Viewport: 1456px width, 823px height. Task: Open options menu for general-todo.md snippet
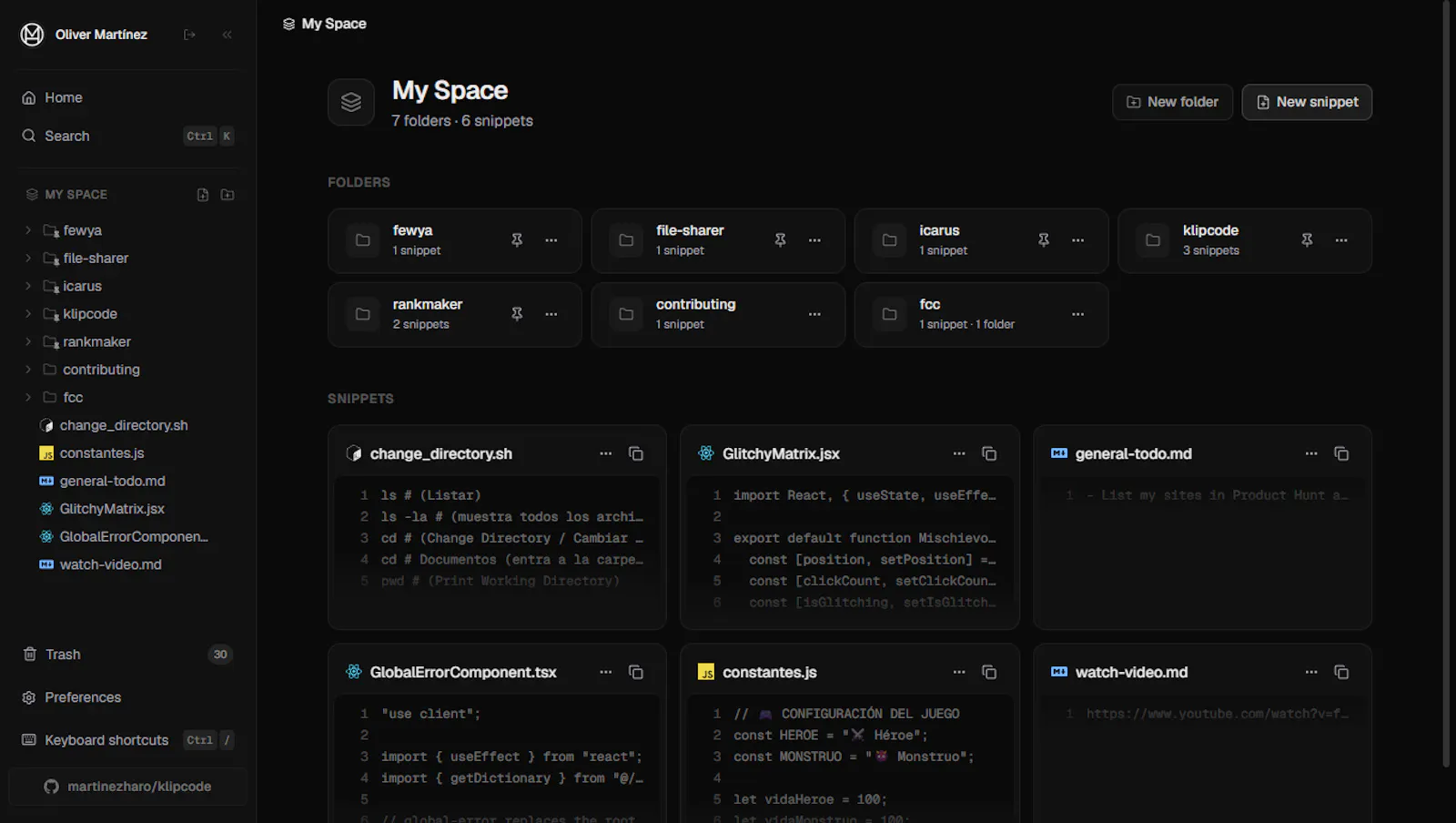(x=1311, y=453)
